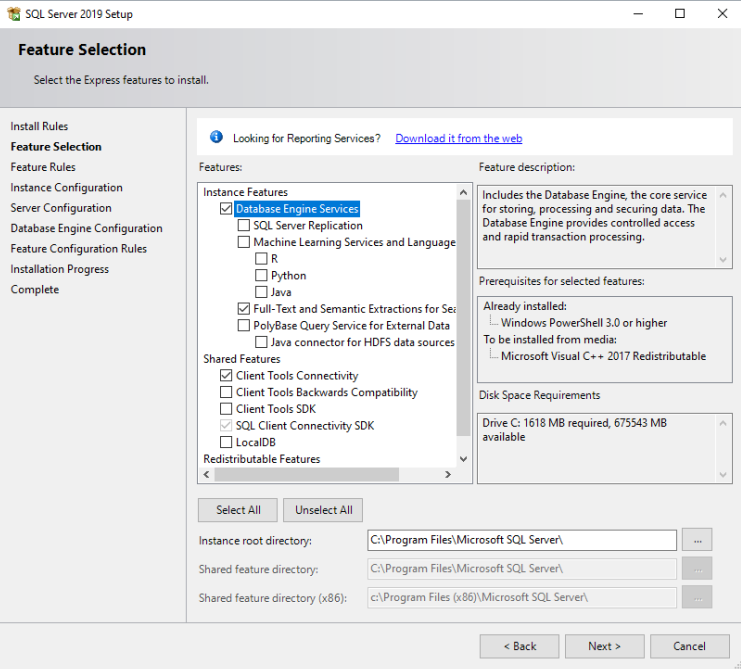Select the SQL Client Connectivity SDK label
This screenshot has width=741, height=669.
click(x=305, y=425)
